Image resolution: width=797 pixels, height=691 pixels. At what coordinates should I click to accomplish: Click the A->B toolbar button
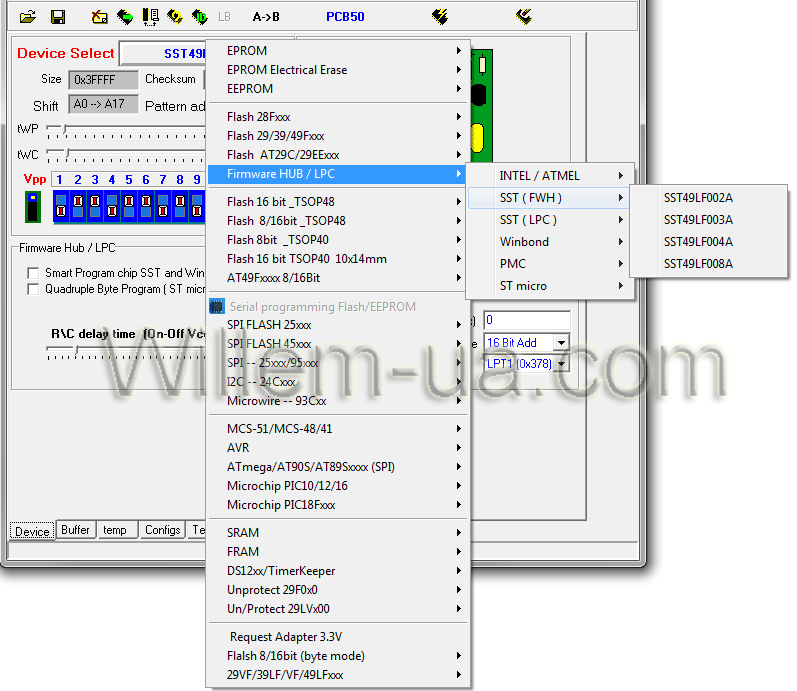pos(266,16)
